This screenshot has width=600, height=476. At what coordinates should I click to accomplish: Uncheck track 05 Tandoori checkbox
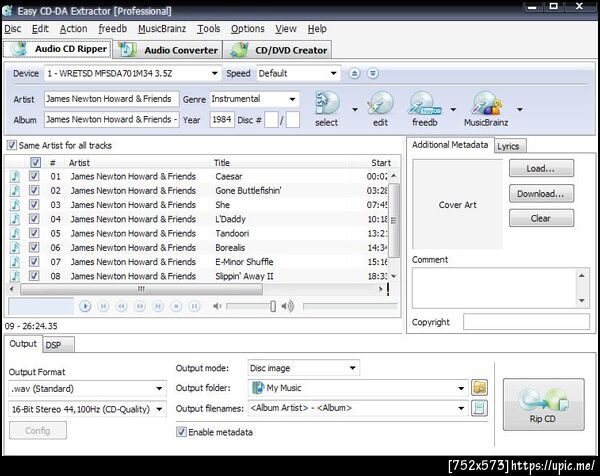tap(34, 233)
